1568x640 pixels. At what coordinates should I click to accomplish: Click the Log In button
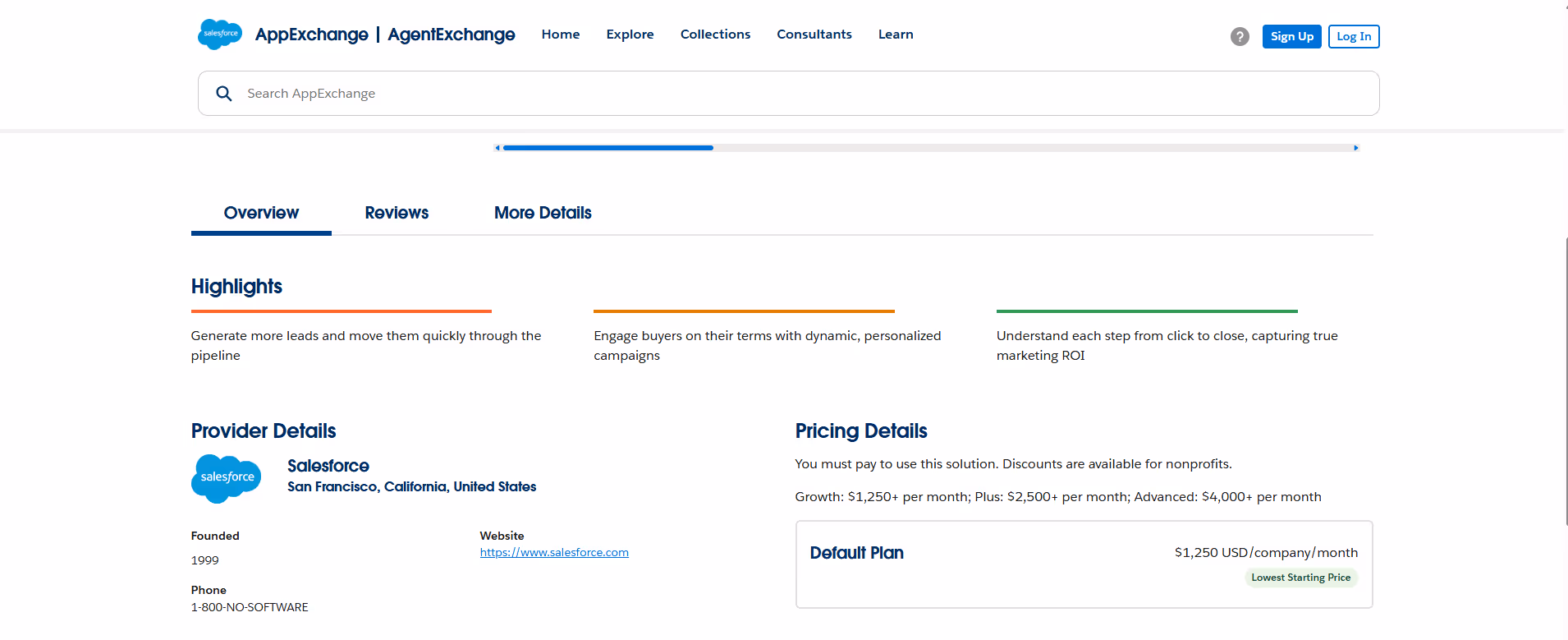coord(1354,37)
